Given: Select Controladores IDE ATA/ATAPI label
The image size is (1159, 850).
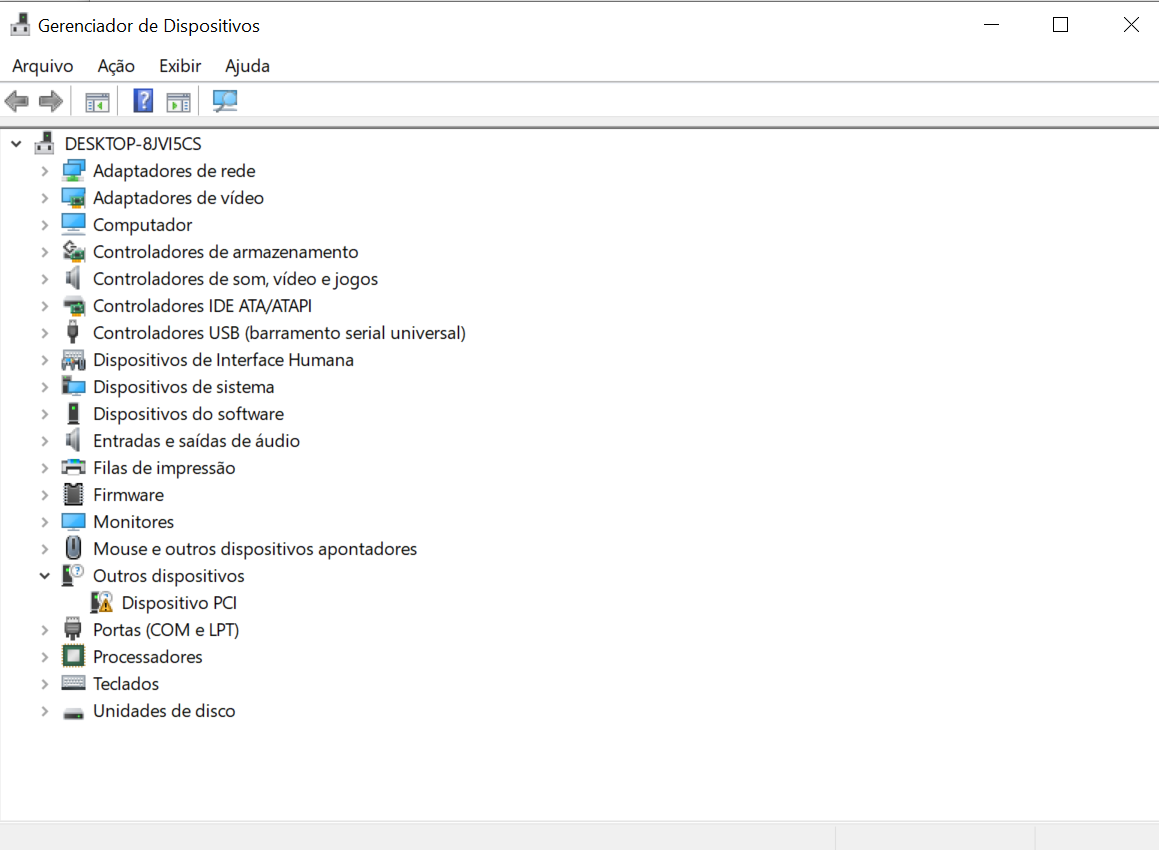Looking at the screenshot, I should coord(203,306).
